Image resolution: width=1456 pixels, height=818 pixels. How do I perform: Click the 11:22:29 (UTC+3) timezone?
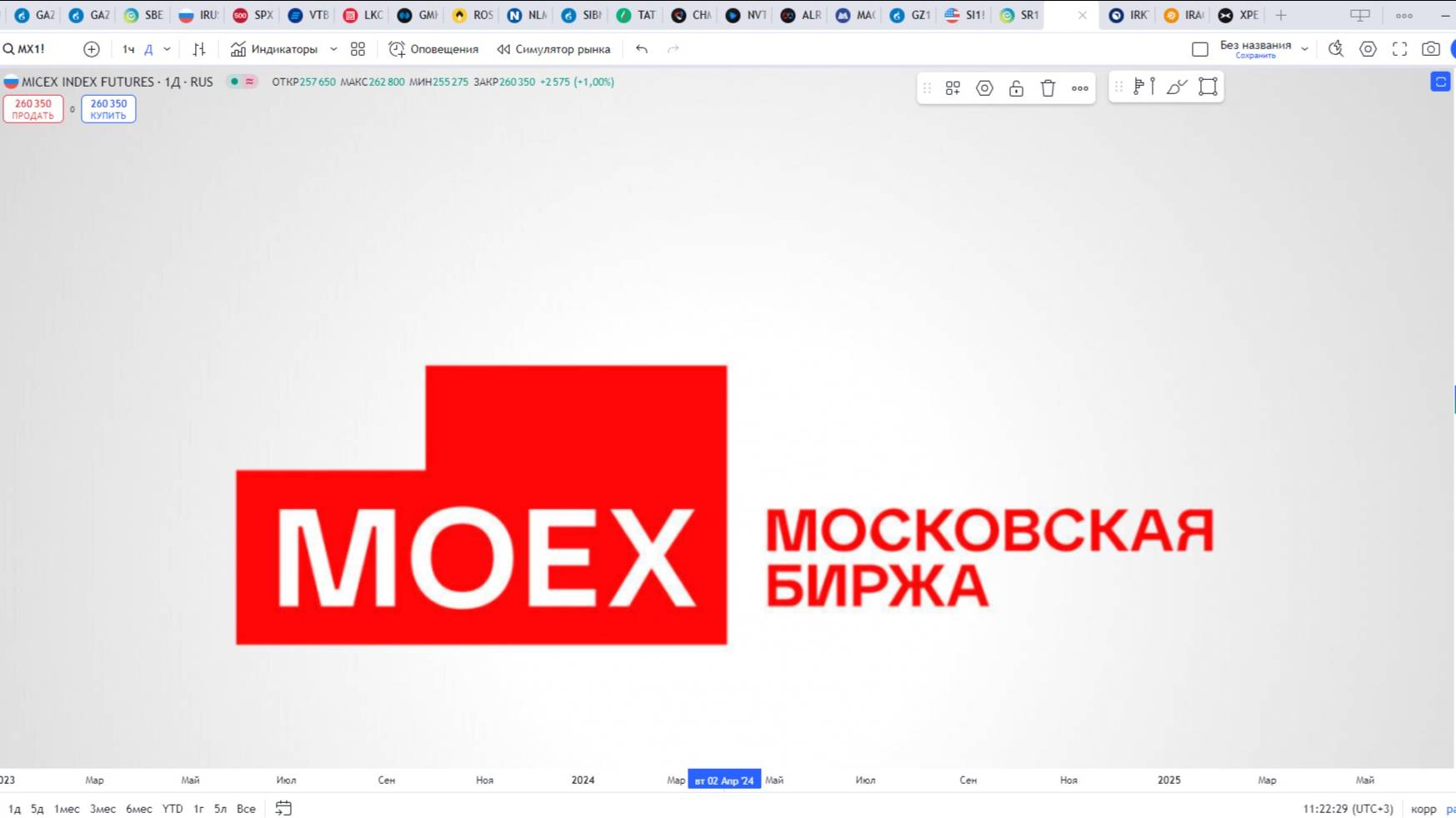point(1348,809)
